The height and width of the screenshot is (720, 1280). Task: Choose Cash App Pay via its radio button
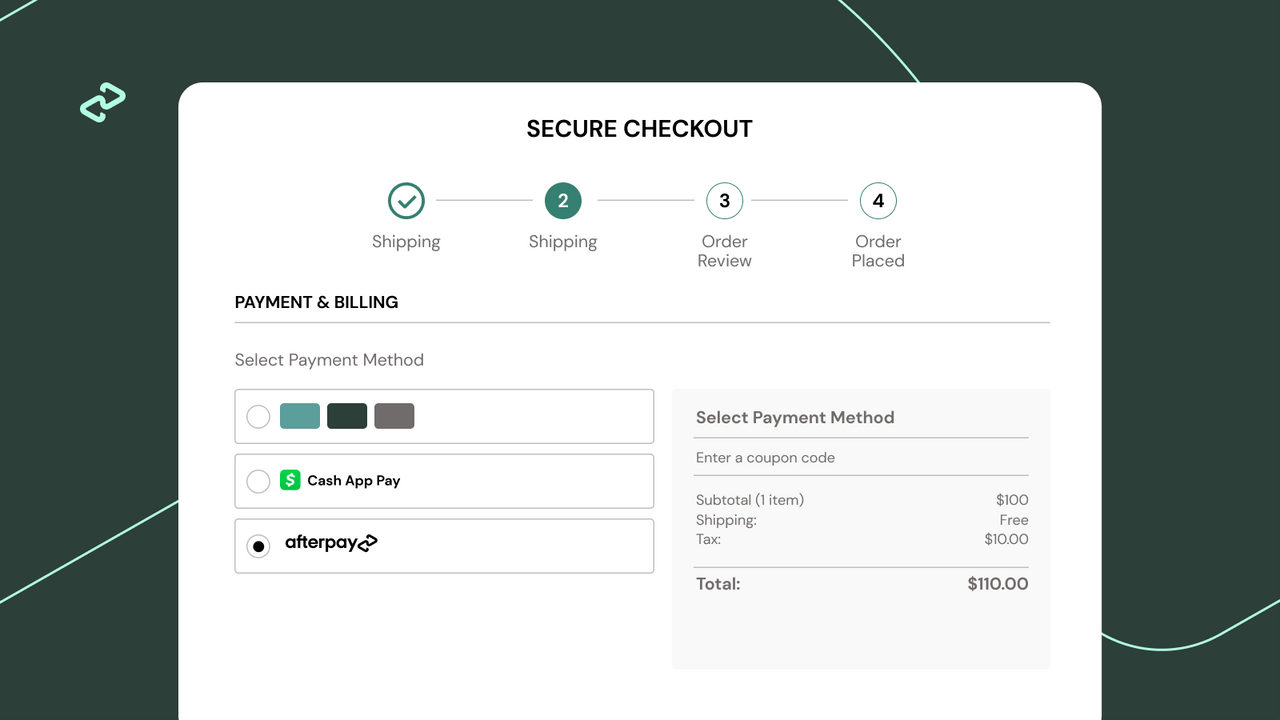tap(257, 480)
